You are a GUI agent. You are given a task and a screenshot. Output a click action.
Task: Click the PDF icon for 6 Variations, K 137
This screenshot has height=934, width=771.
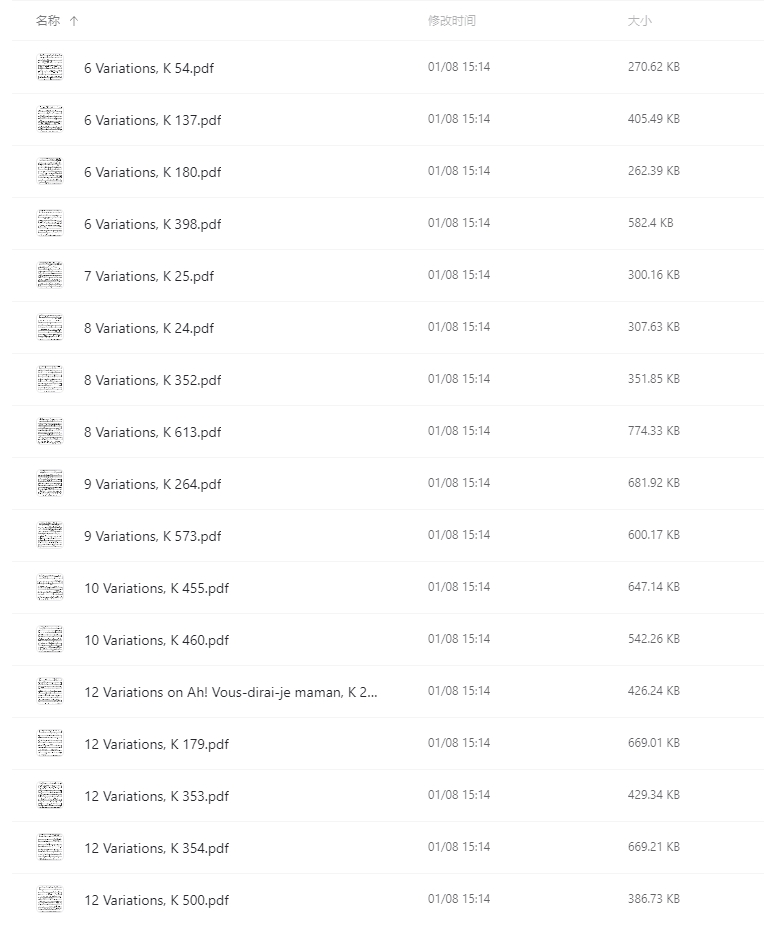(x=49, y=119)
